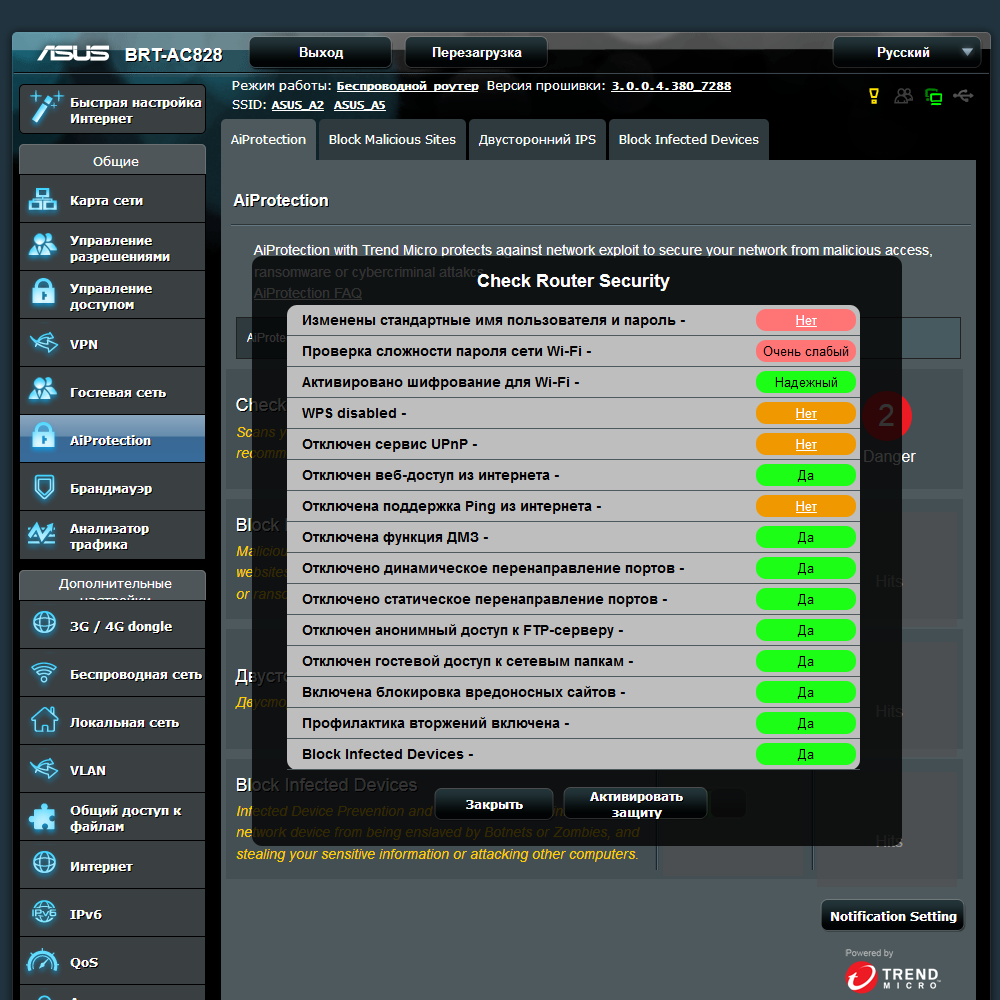Open Брандмауэр shield icon
This screenshot has width=1000, height=1000.
[x=44, y=487]
